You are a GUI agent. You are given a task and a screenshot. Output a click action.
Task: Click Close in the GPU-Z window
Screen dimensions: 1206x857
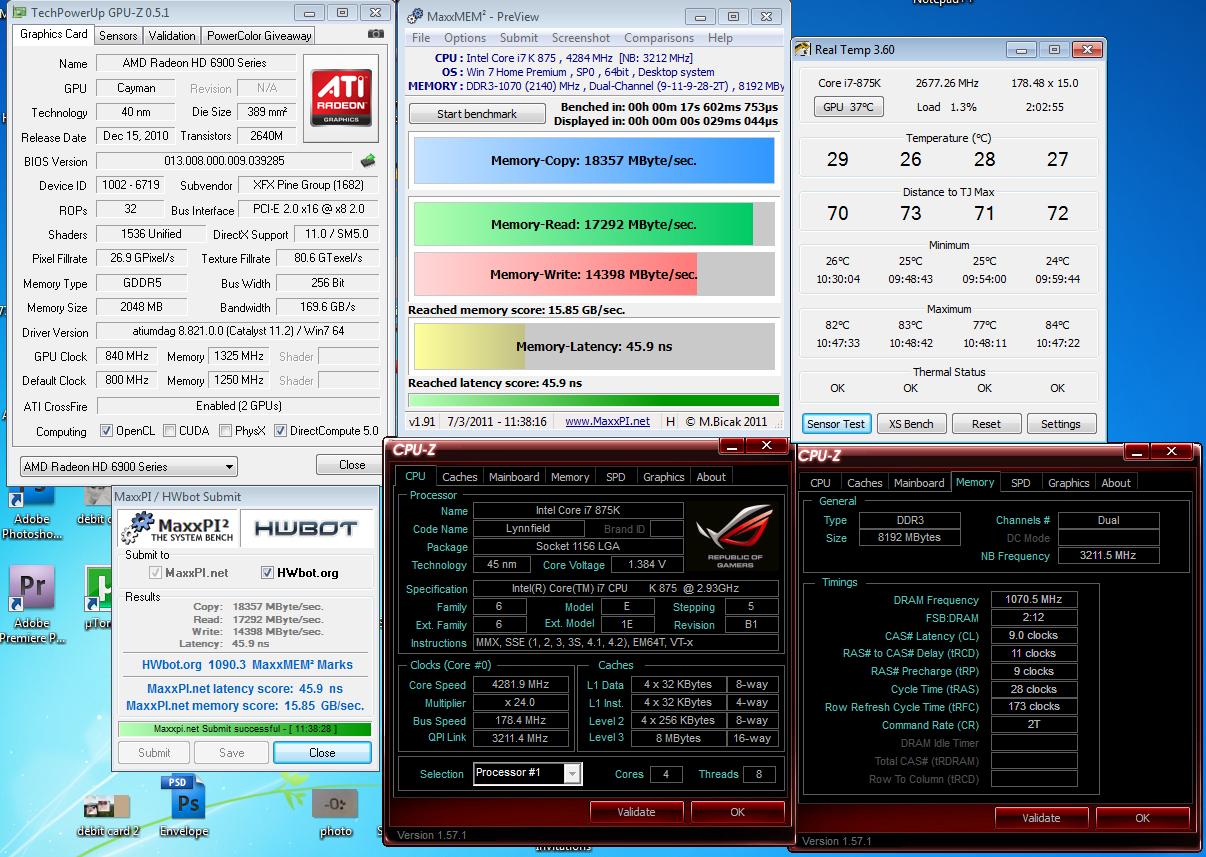pos(352,465)
